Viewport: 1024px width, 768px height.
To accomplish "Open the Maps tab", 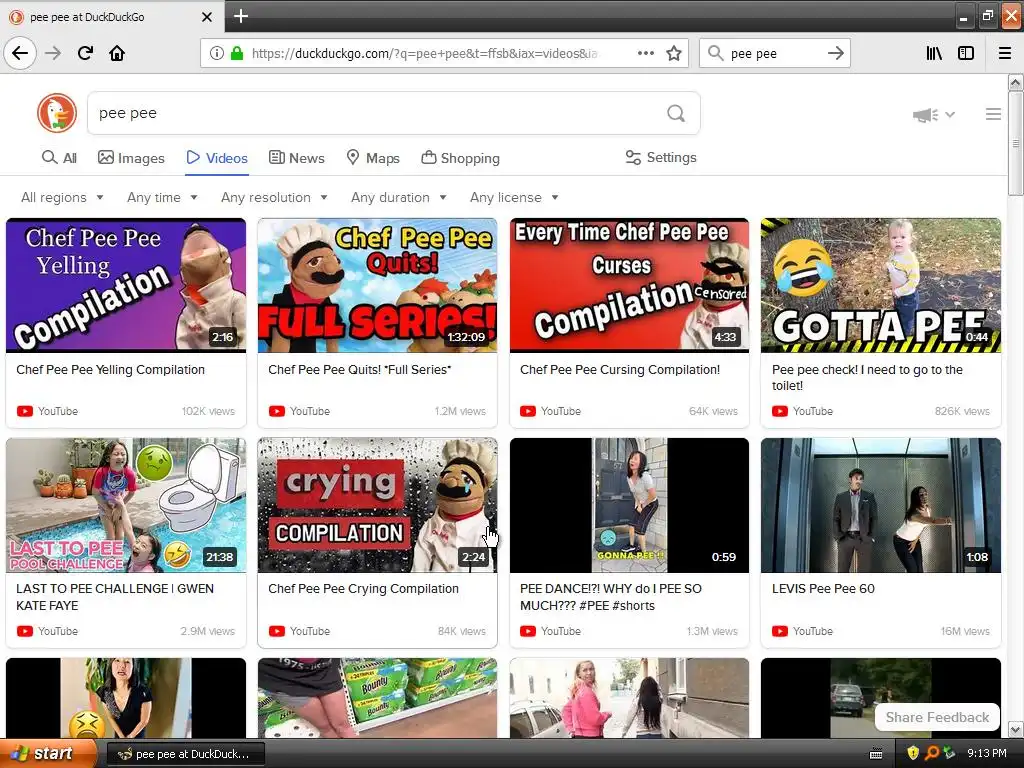I will coord(373,157).
